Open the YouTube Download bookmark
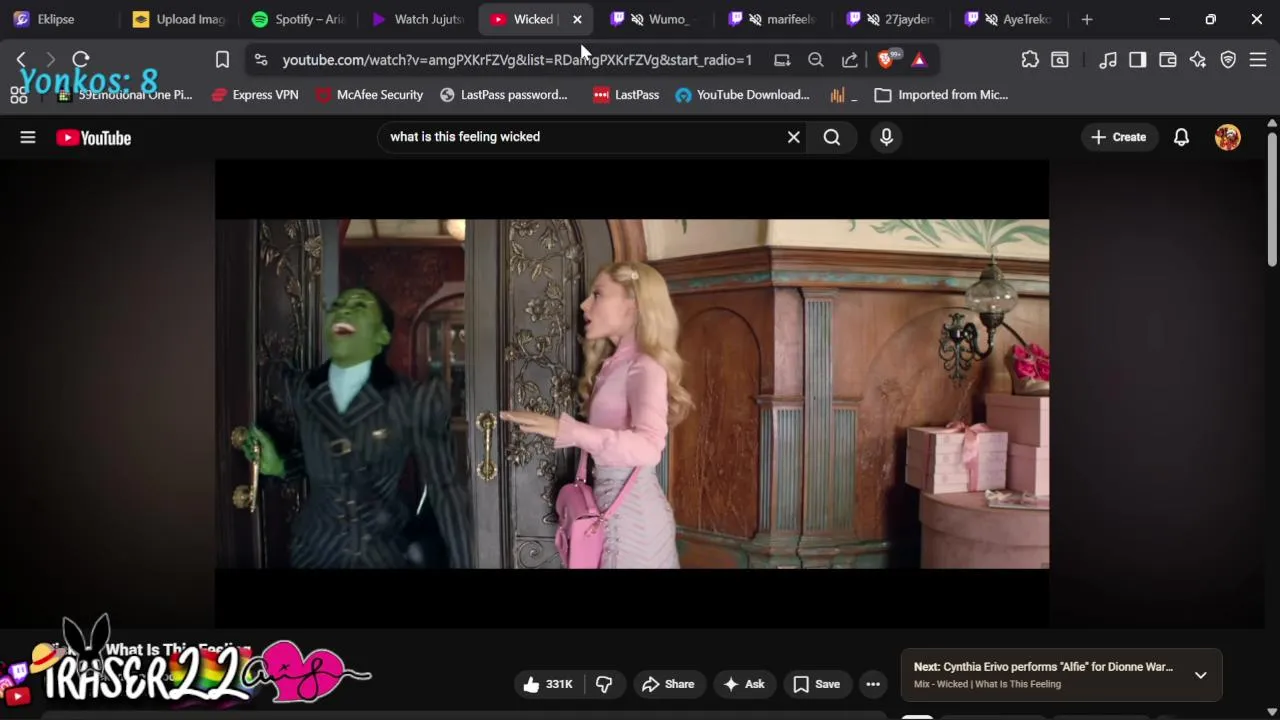Viewport: 1280px width, 720px height. [742, 95]
